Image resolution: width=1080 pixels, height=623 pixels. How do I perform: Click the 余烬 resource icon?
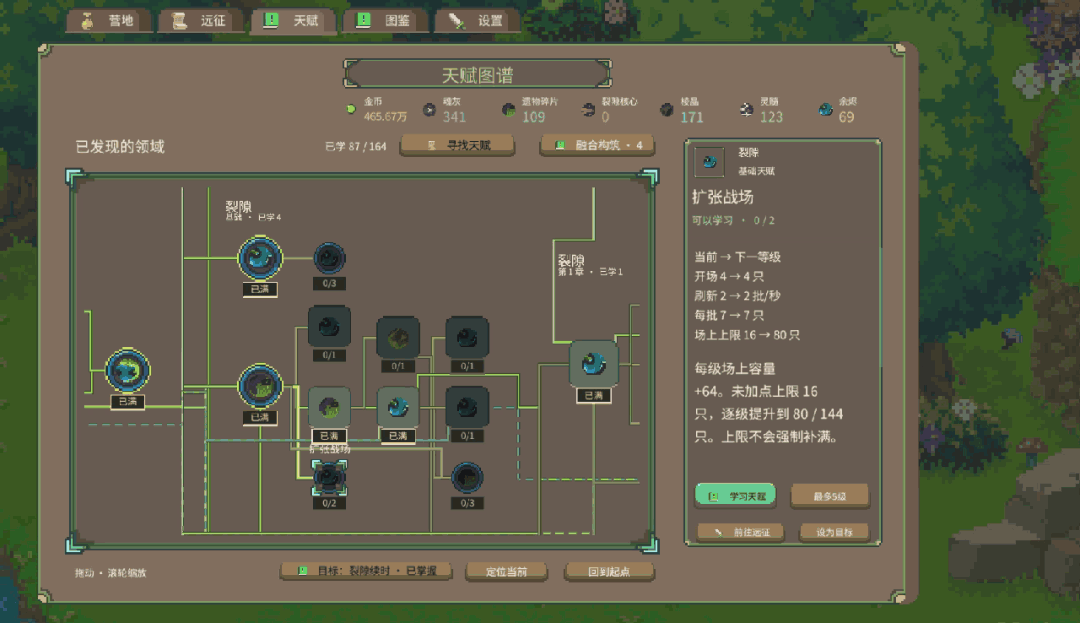pyautogui.click(x=825, y=109)
